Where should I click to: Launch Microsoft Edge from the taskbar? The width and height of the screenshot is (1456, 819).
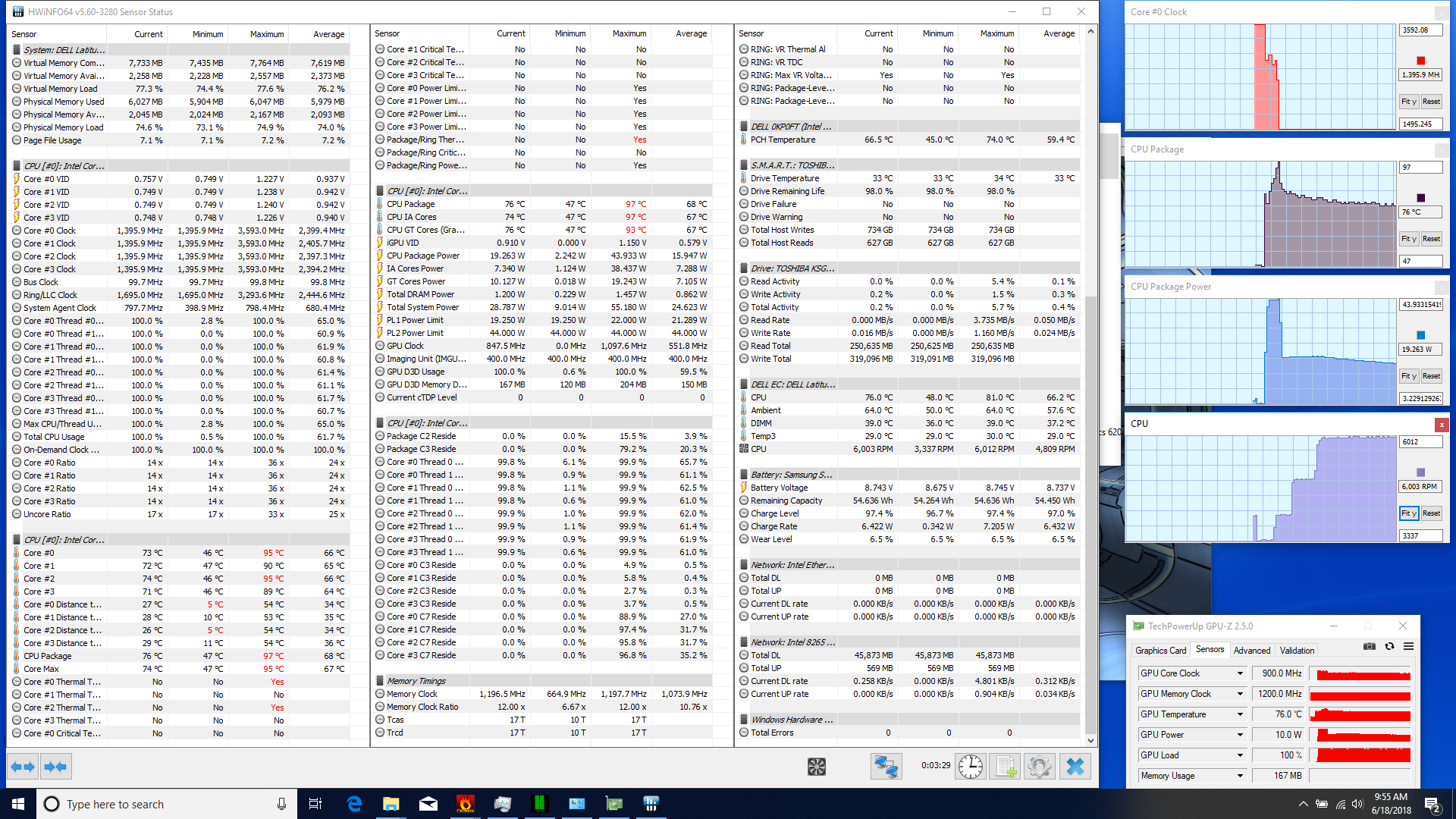354,804
